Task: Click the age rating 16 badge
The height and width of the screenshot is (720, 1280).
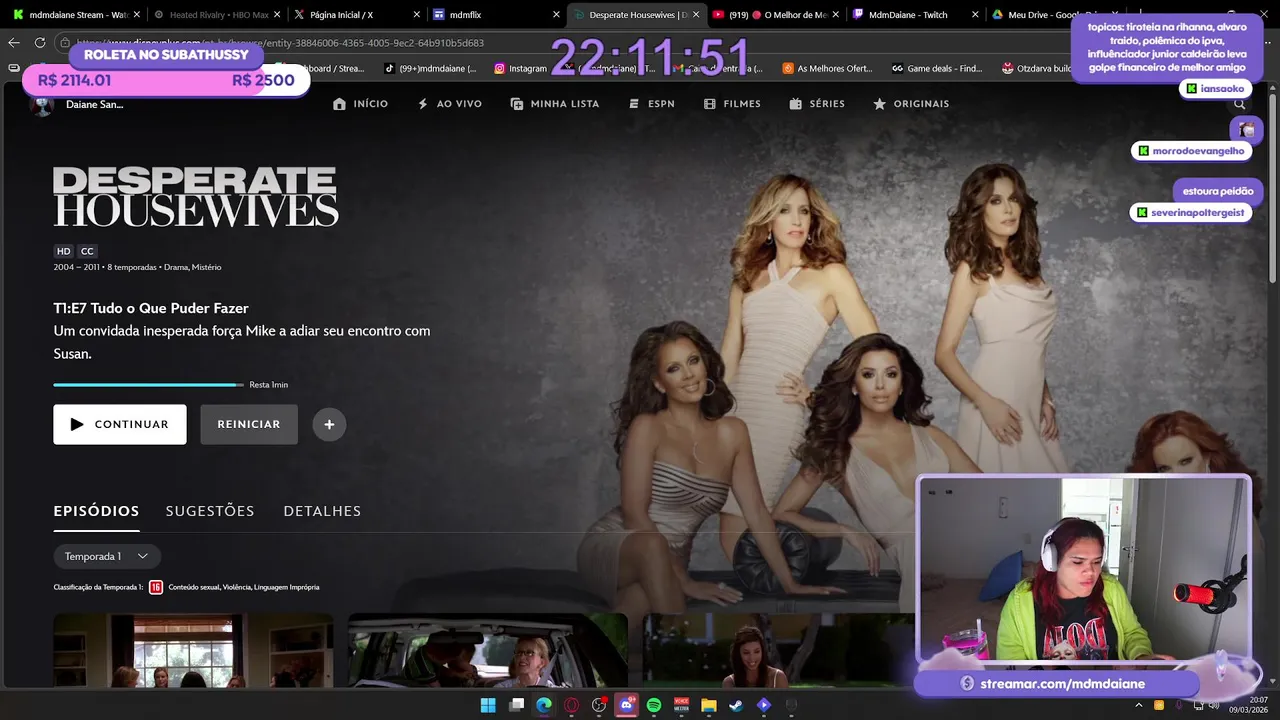Action: [x=156, y=588]
